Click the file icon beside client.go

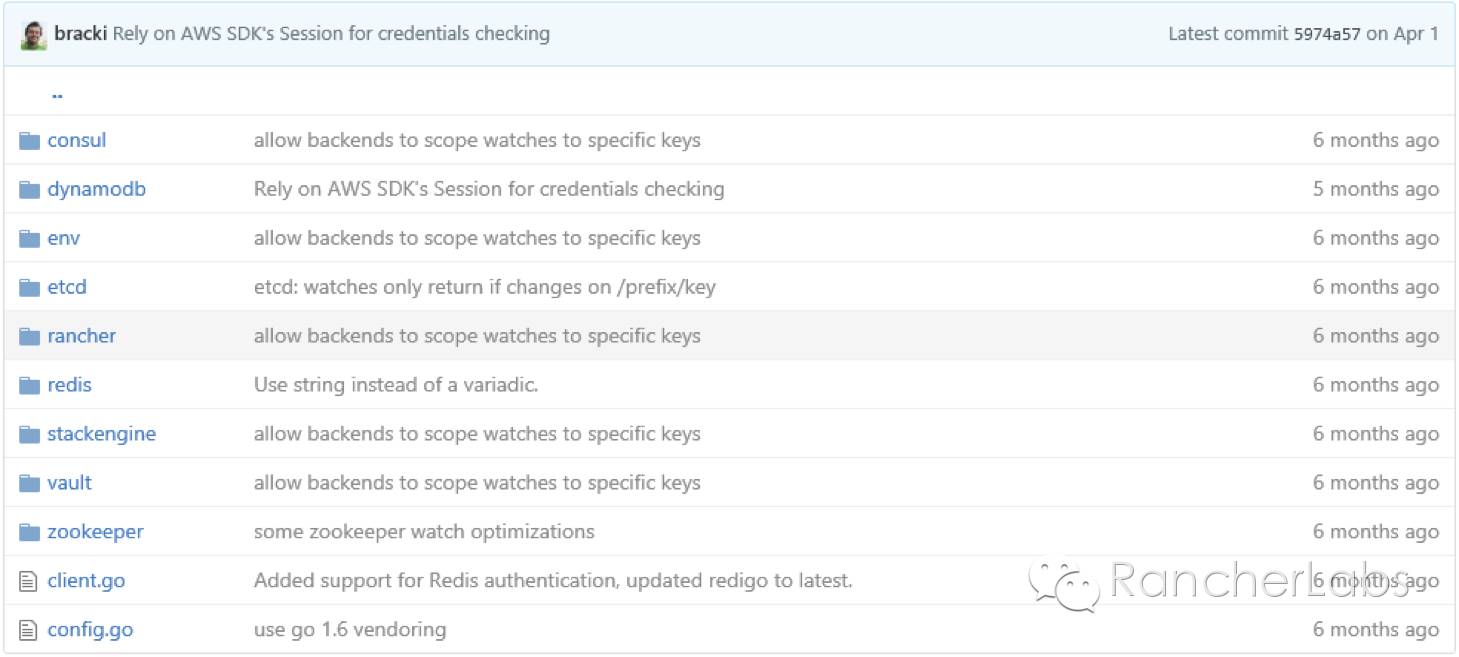pyautogui.click(x=29, y=581)
